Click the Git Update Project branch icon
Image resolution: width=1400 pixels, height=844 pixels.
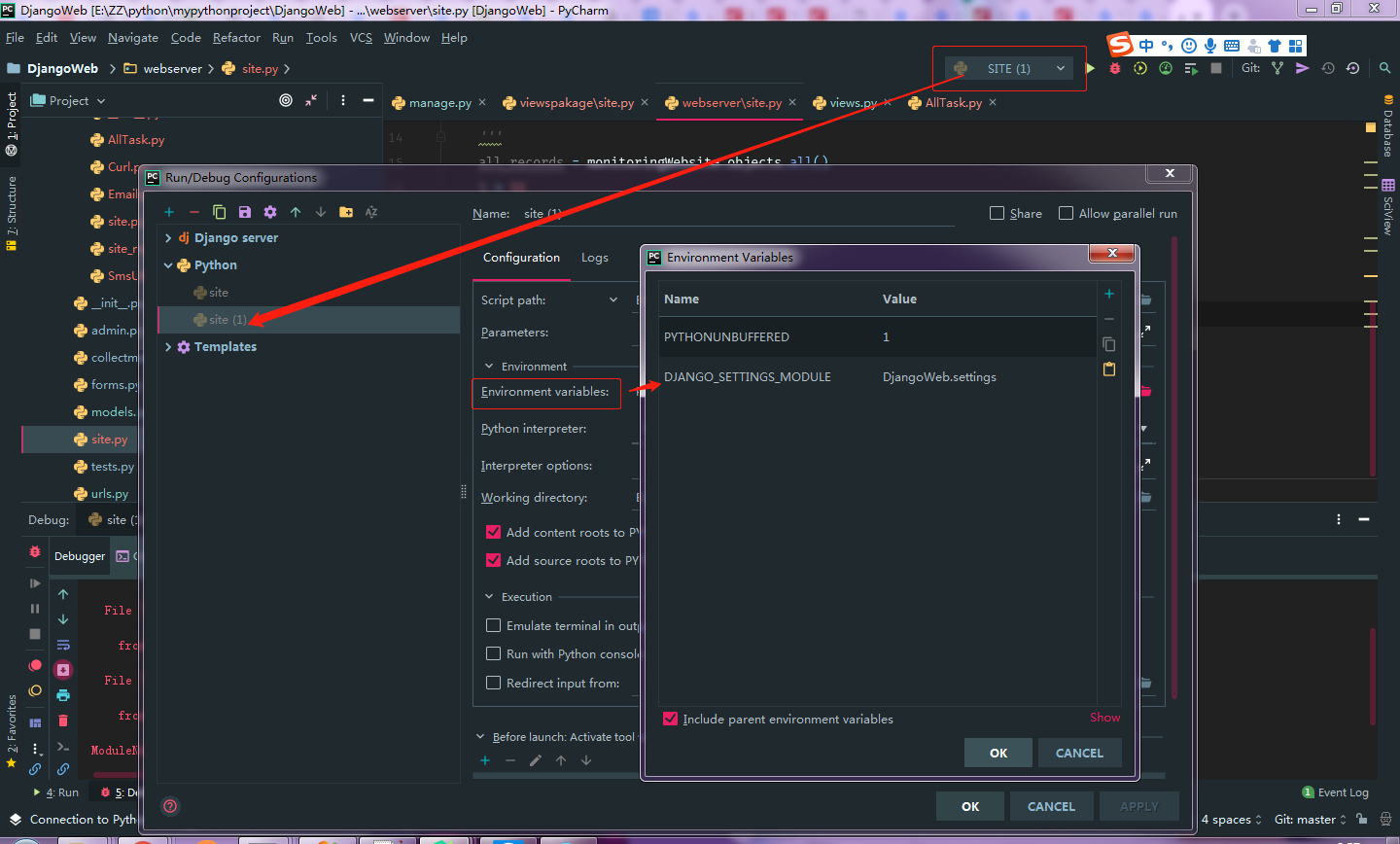[x=1277, y=68]
